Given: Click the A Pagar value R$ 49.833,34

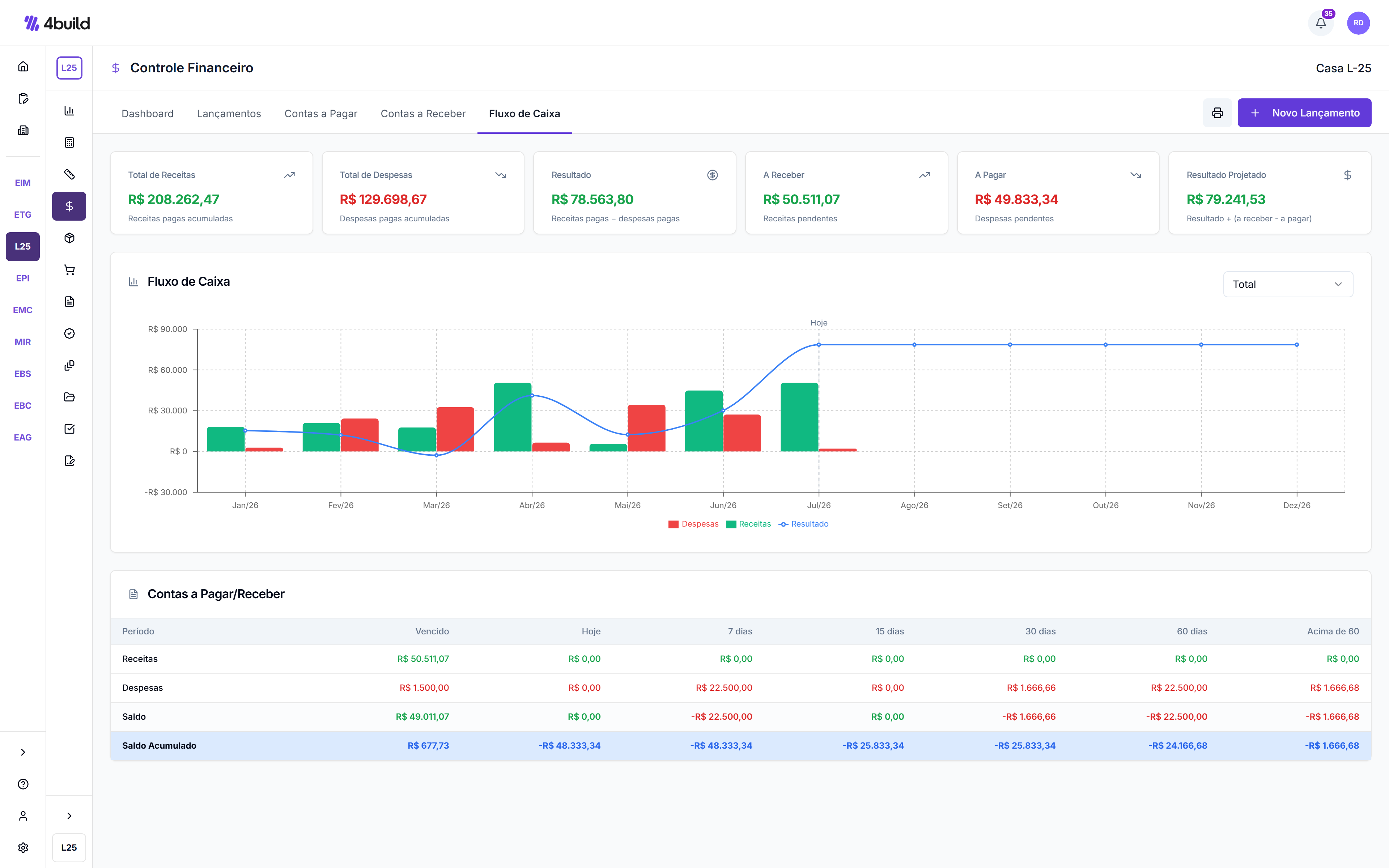Looking at the screenshot, I should pos(1016,199).
